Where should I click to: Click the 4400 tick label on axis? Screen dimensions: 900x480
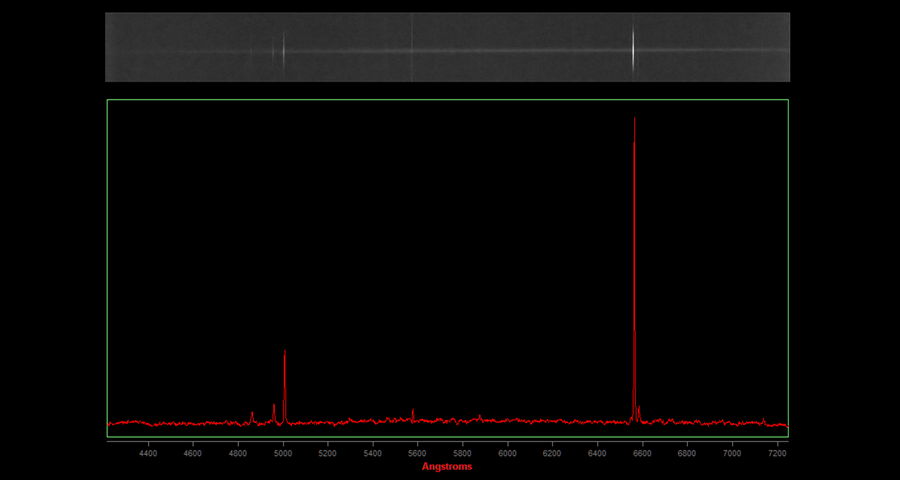[x=148, y=454]
